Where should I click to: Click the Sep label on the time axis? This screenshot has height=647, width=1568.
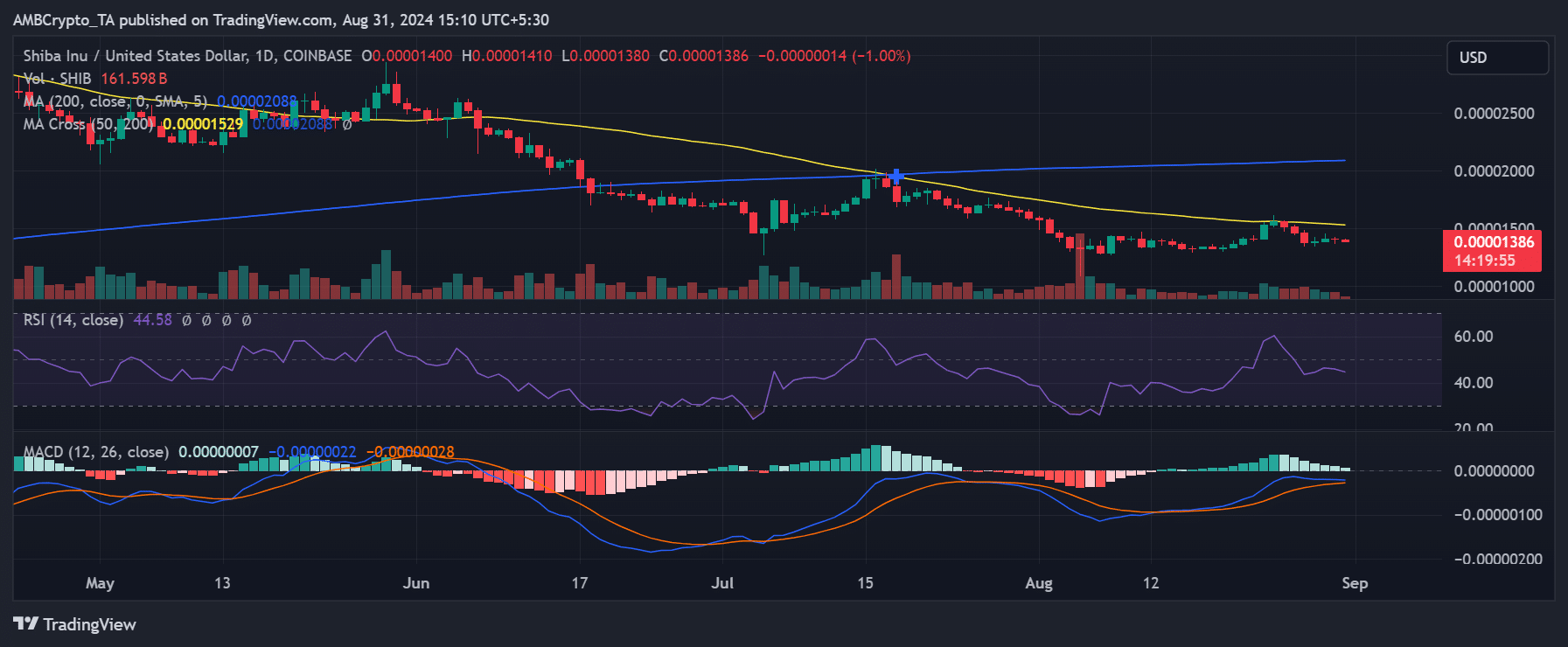1355,583
